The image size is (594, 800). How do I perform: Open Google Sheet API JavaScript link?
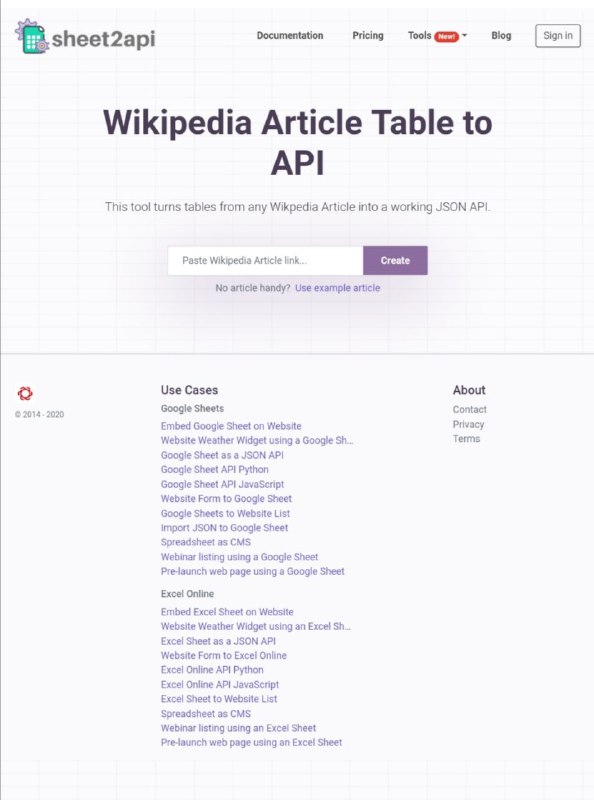(x=222, y=484)
